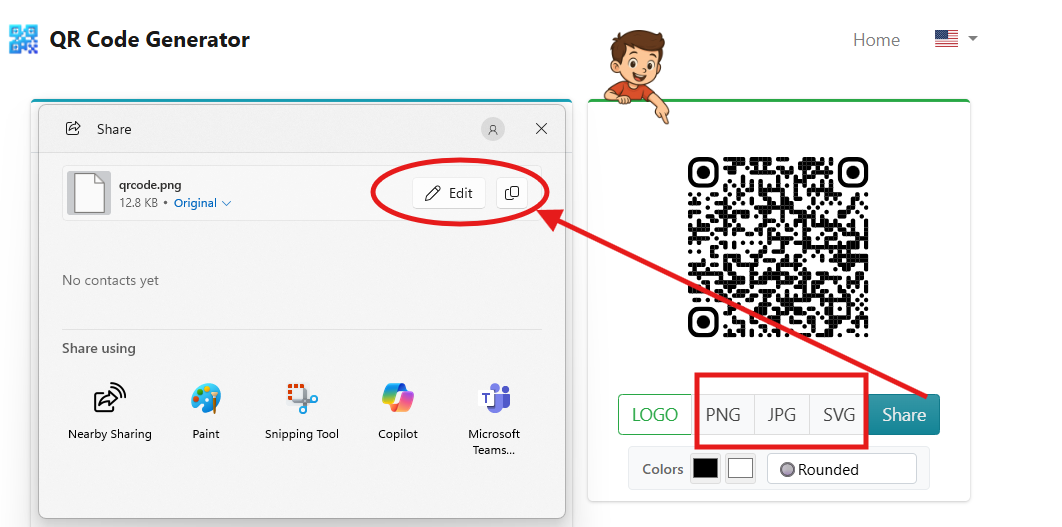Screen dimensions: 1062x527
Task: Click the Share dialog title icon
Action: (73, 128)
